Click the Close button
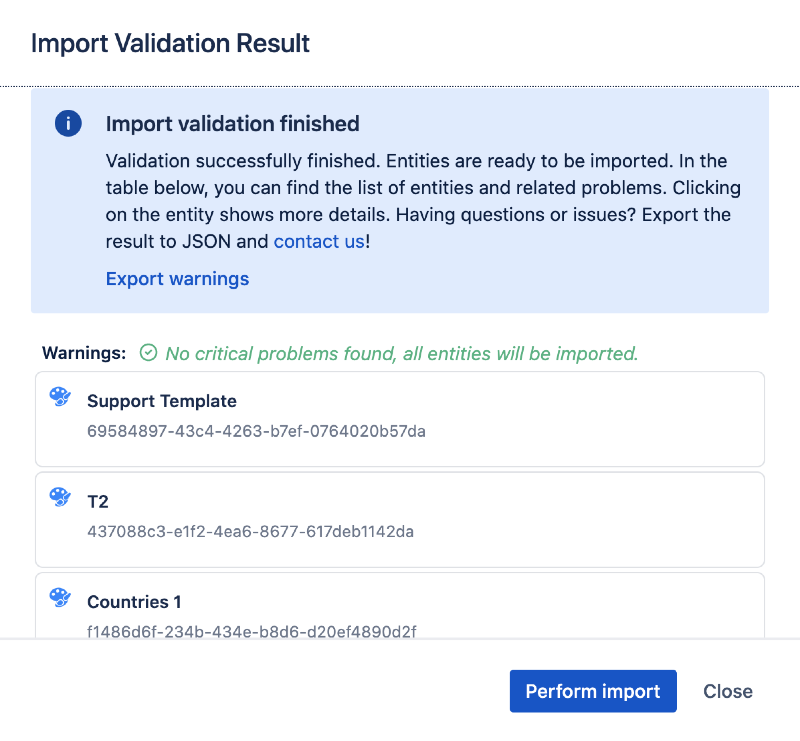The width and height of the screenshot is (800, 741). click(x=727, y=691)
